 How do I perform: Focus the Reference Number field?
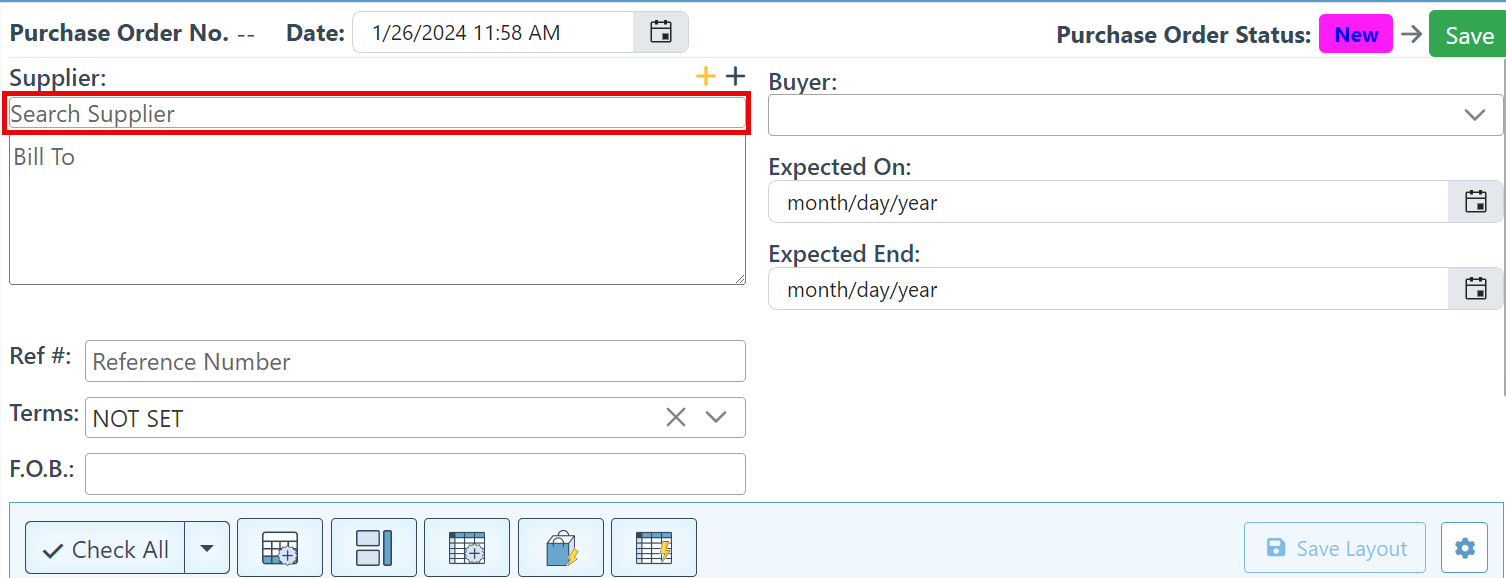pos(415,361)
